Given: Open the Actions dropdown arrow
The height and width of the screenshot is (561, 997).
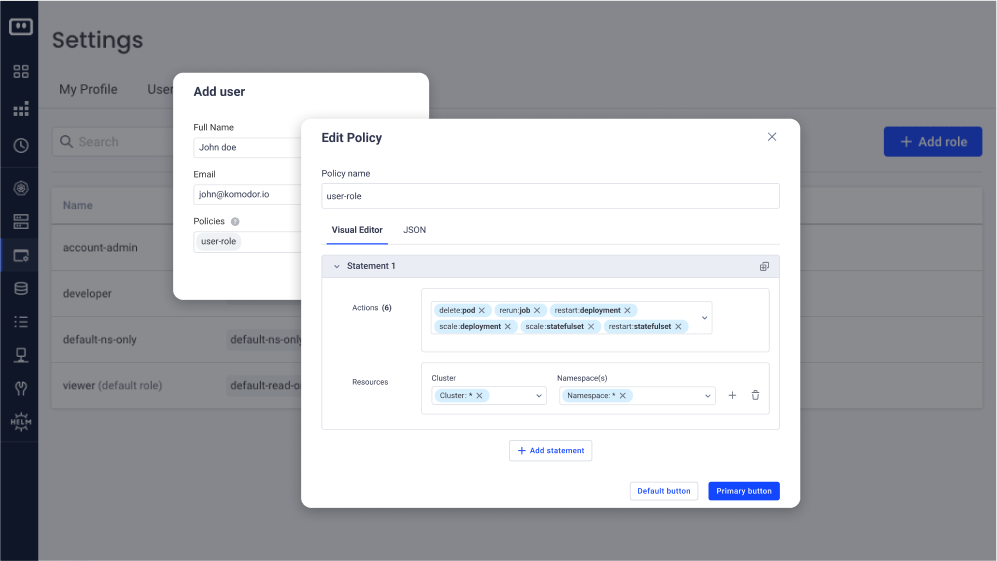Looking at the screenshot, I should (705, 318).
